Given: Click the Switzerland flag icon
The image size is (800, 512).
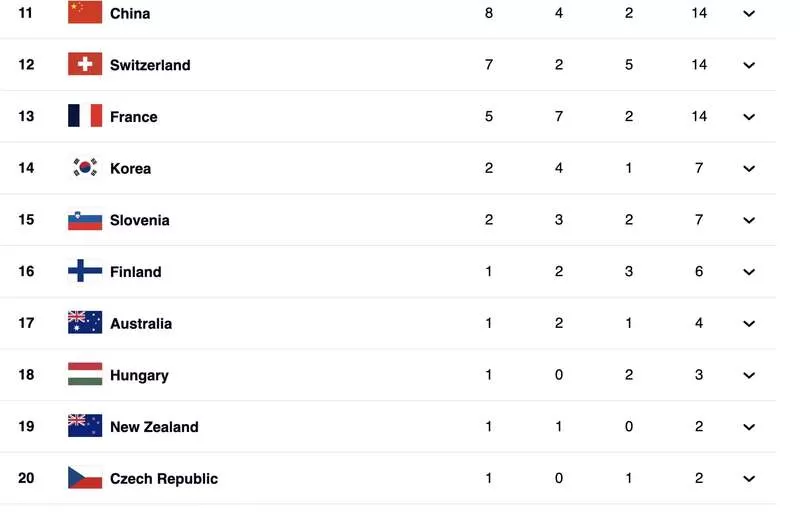Looking at the screenshot, I should click(x=85, y=64).
